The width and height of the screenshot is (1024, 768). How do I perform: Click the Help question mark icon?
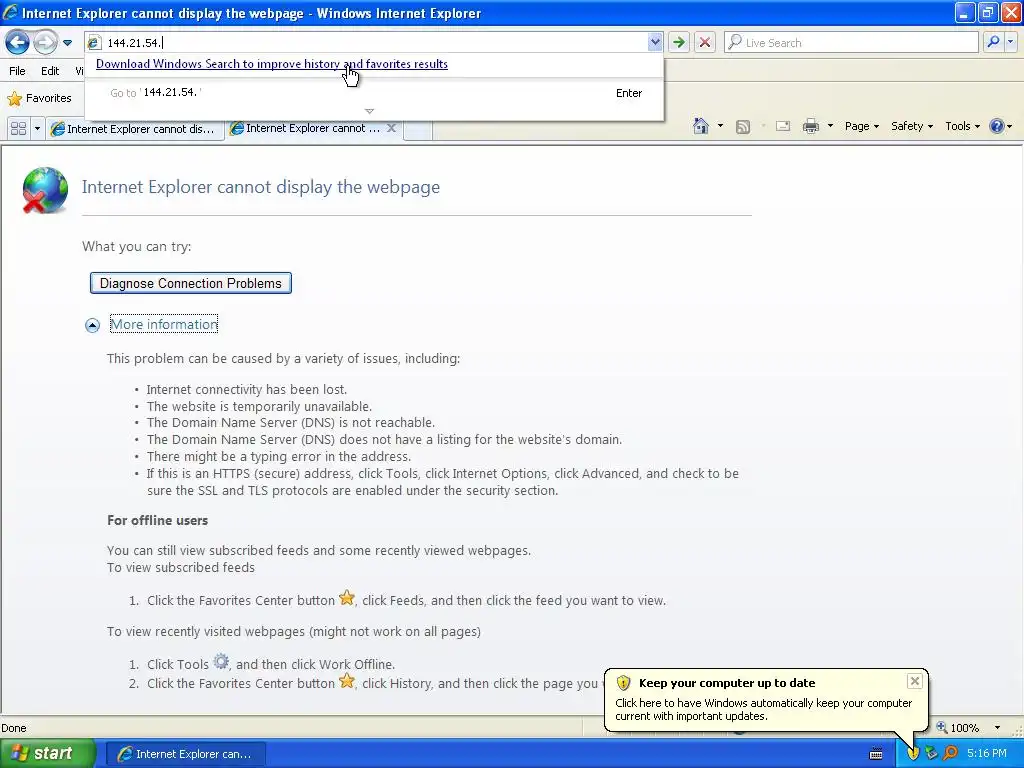pyautogui.click(x=997, y=126)
